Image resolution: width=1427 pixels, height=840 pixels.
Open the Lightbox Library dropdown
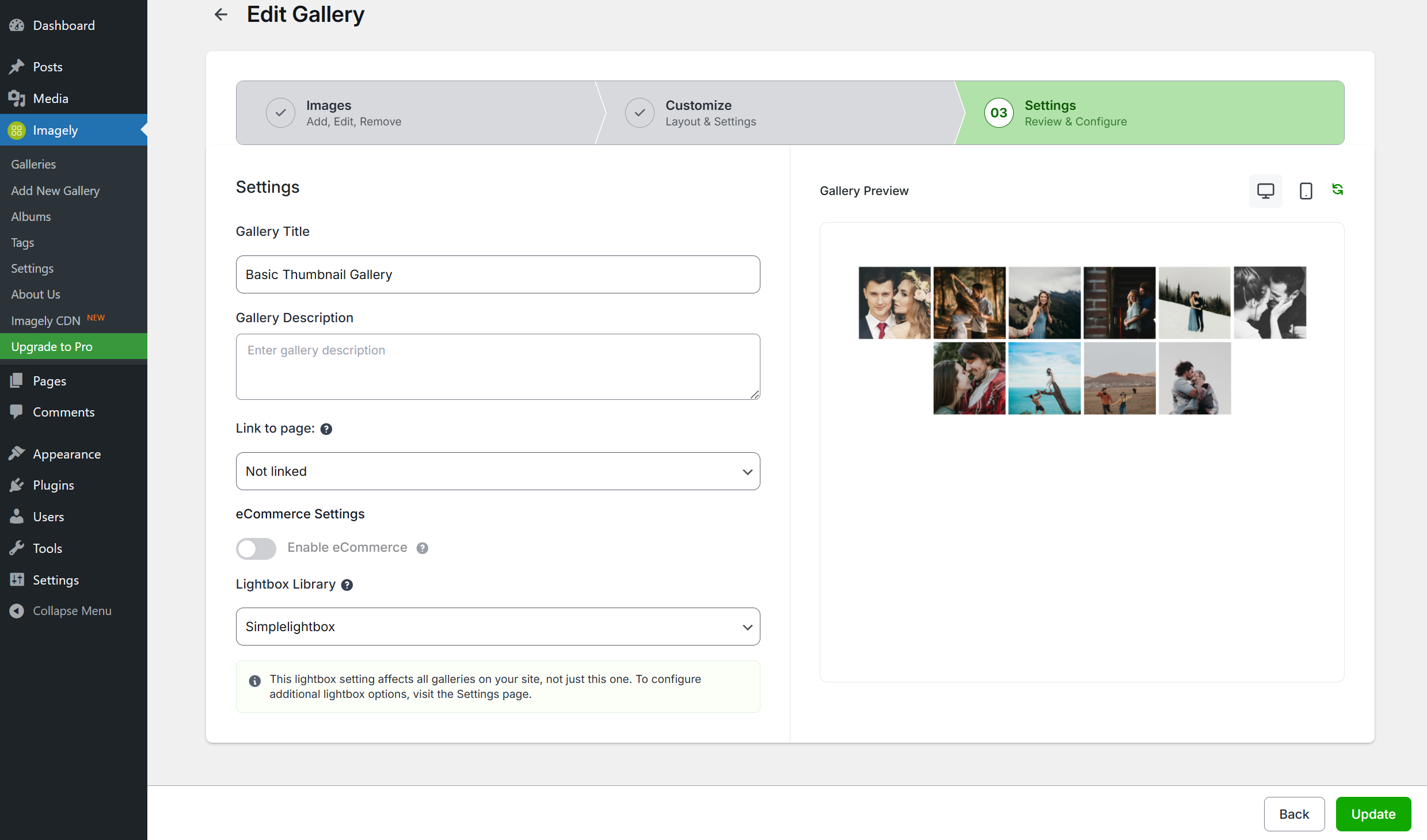[497, 627]
